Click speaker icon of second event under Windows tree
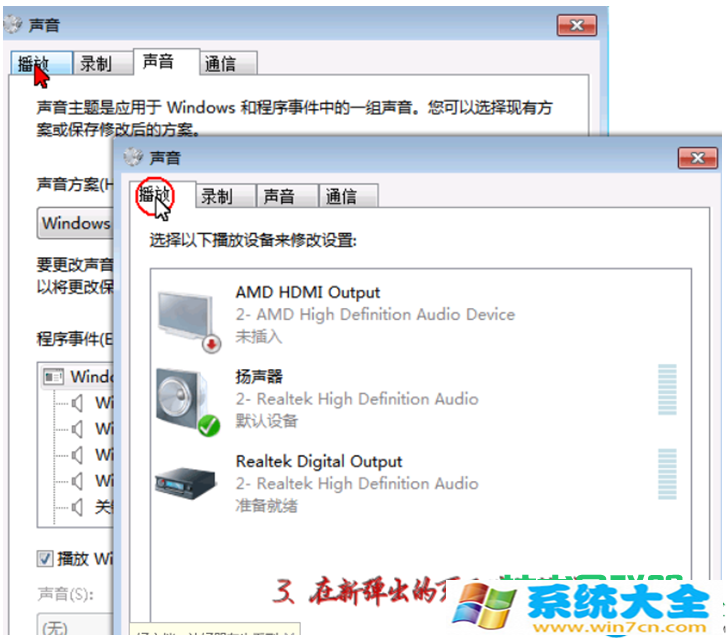Image resolution: width=728 pixels, height=640 pixels. [78, 429]
